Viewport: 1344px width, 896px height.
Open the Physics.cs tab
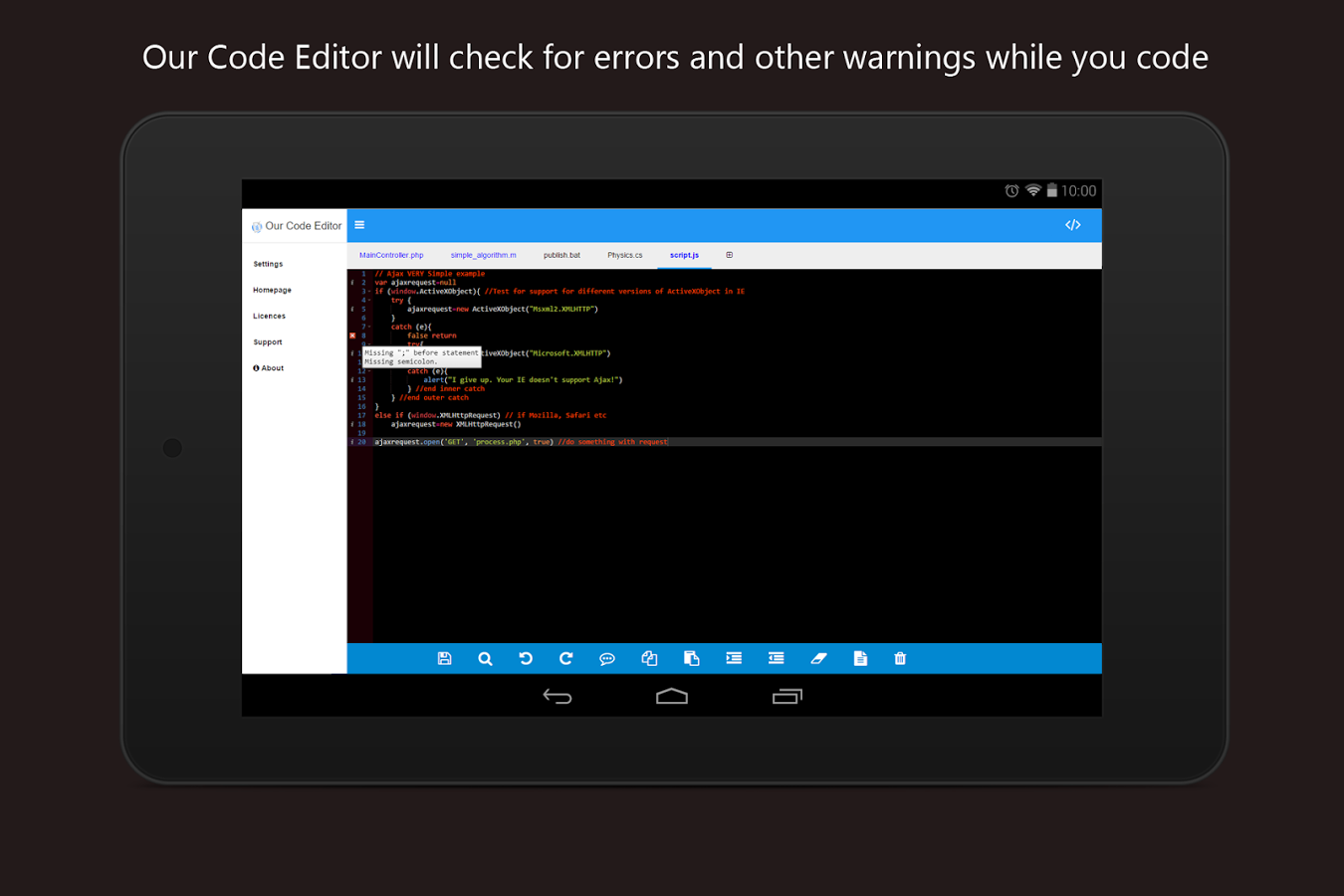[625, 255]
